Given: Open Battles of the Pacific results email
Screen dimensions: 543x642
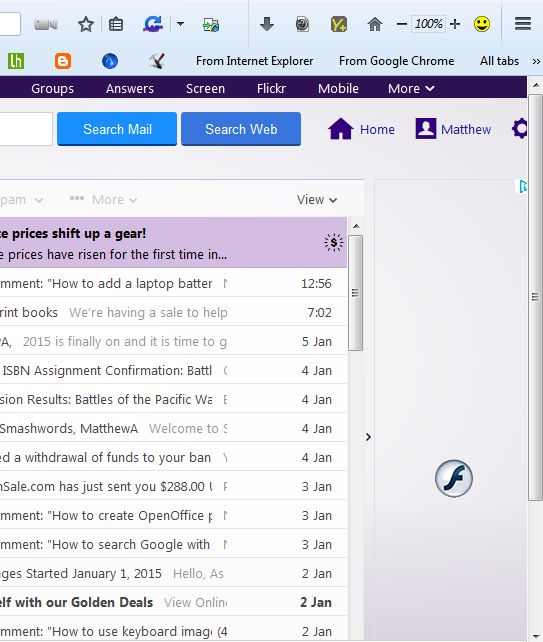Looking at the screenshot, I should click(x=173, y=399).
